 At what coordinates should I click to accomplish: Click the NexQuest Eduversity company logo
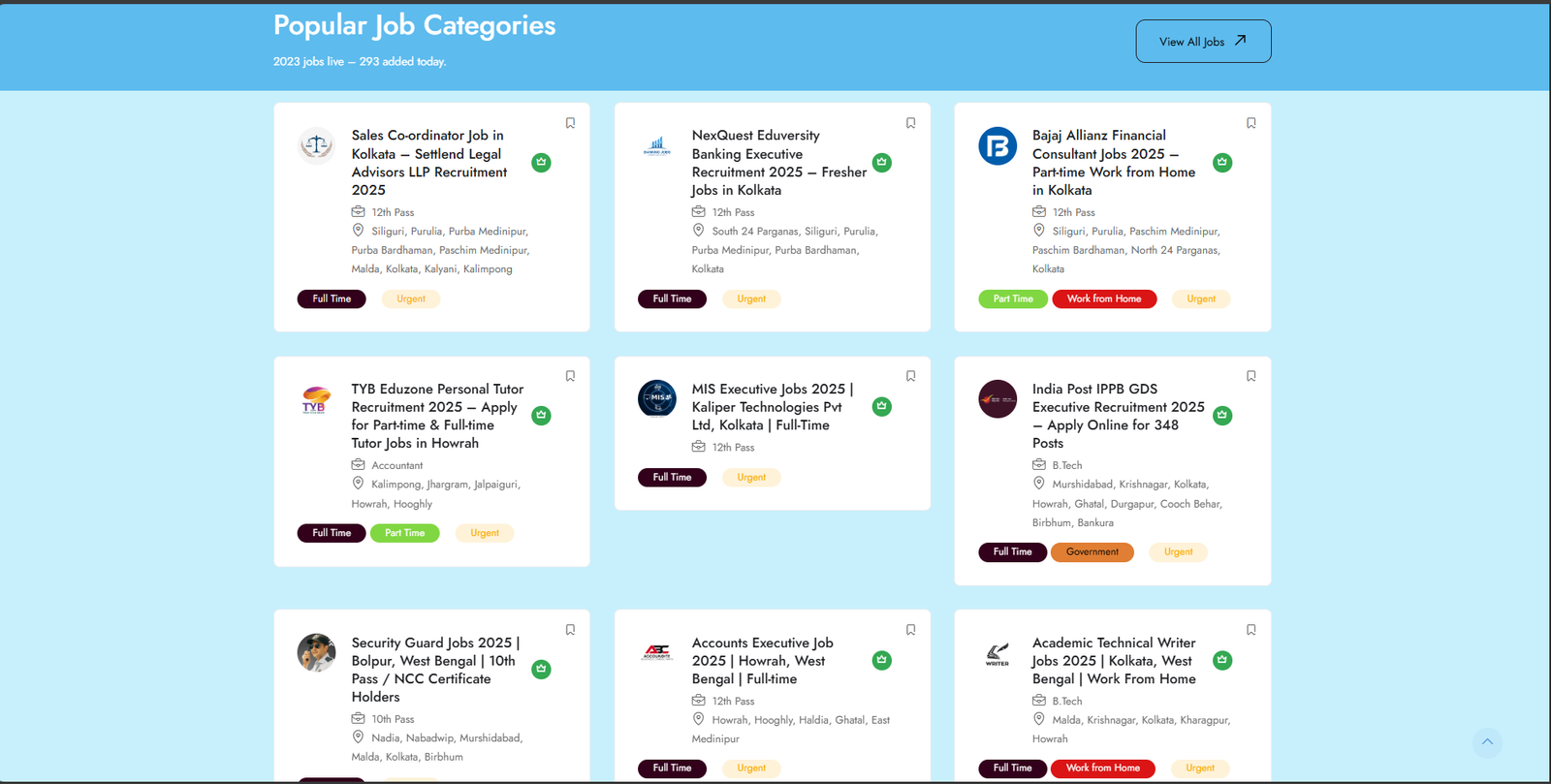coord(657,146)
